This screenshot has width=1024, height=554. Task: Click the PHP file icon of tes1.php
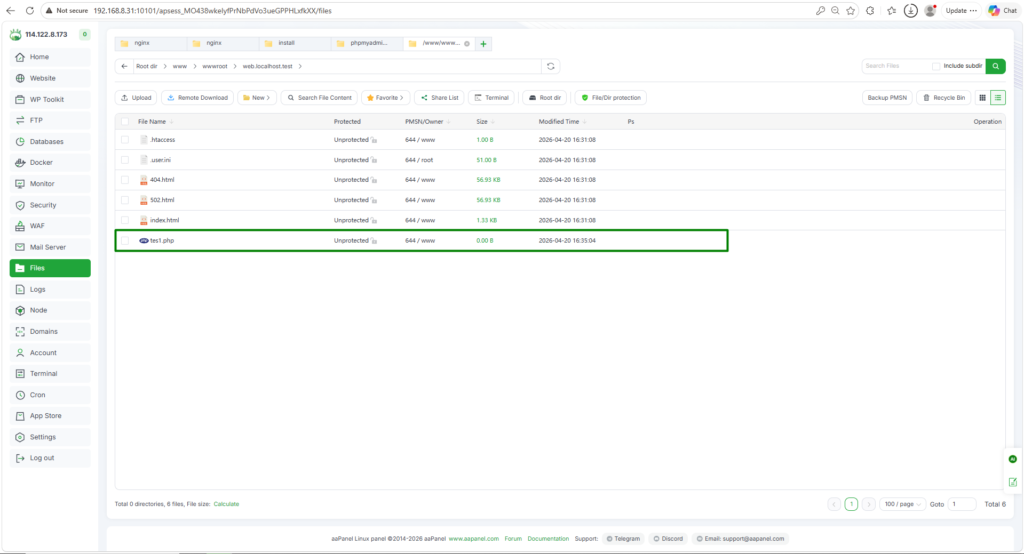[x=143, y=241]
